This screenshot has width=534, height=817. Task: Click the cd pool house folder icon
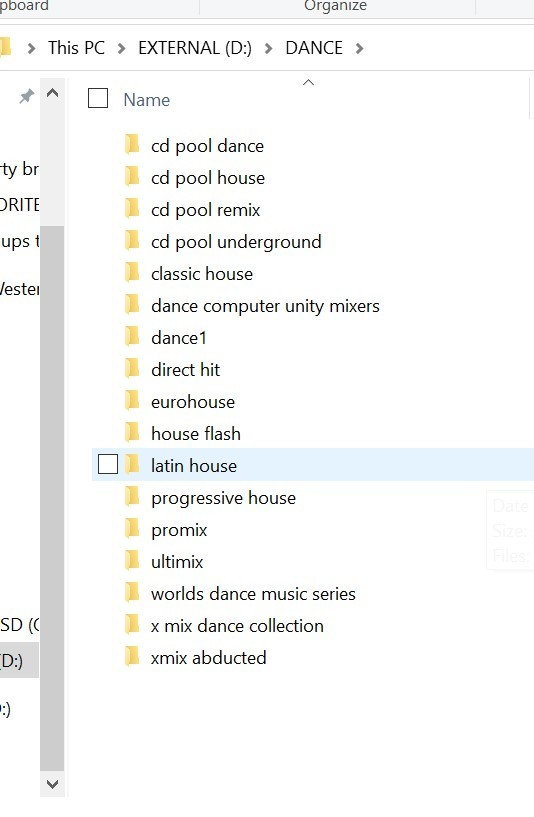click(x=132, y=177)
